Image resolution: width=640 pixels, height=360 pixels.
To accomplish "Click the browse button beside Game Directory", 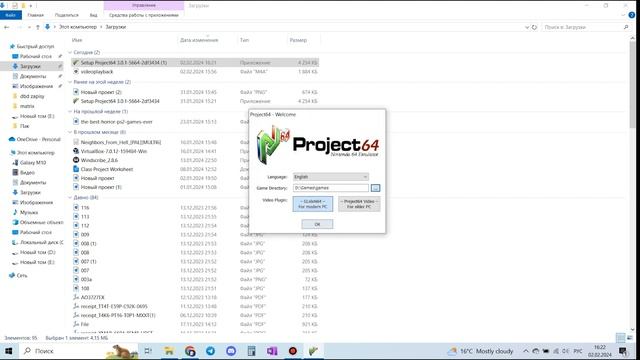I will [376, 188].
